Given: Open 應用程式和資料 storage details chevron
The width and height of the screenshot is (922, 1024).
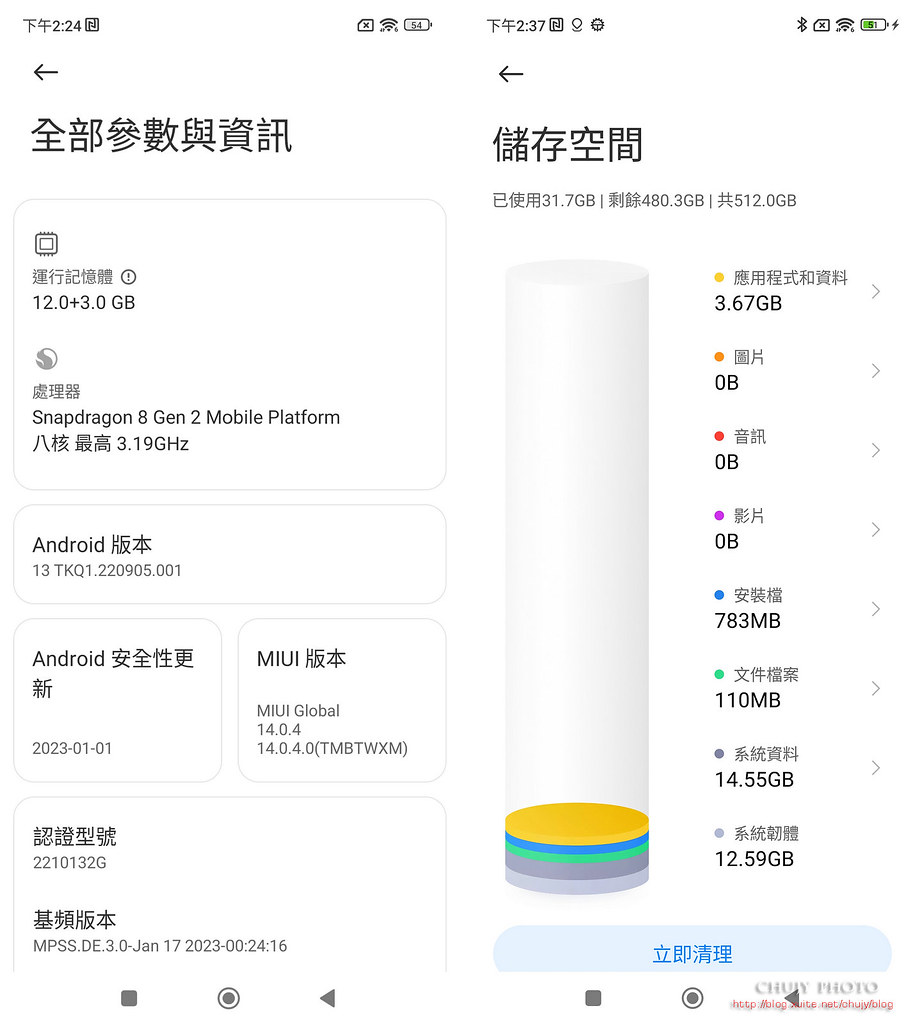Looking at the screenshot, I should pos(876,291).
